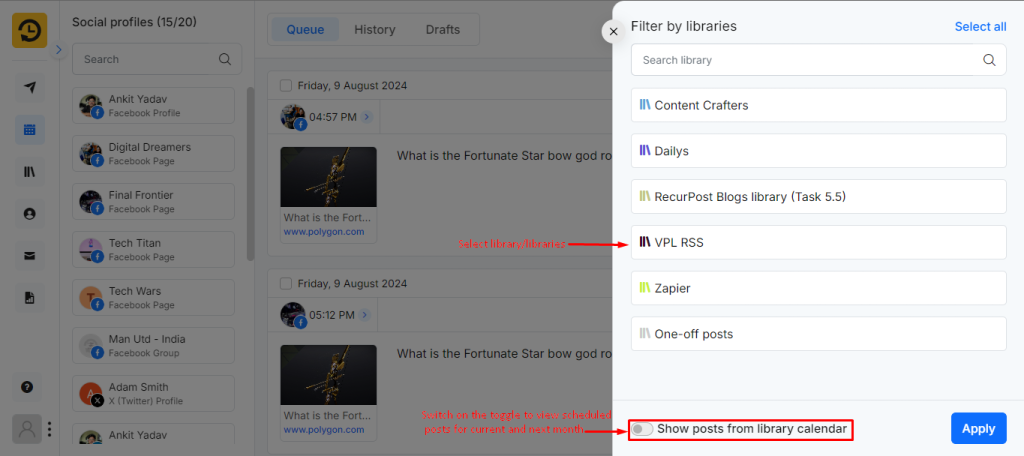Click the magnifier in social profiles search
Viewport: 1024px width, 456px height.
[x=225, y=59]
